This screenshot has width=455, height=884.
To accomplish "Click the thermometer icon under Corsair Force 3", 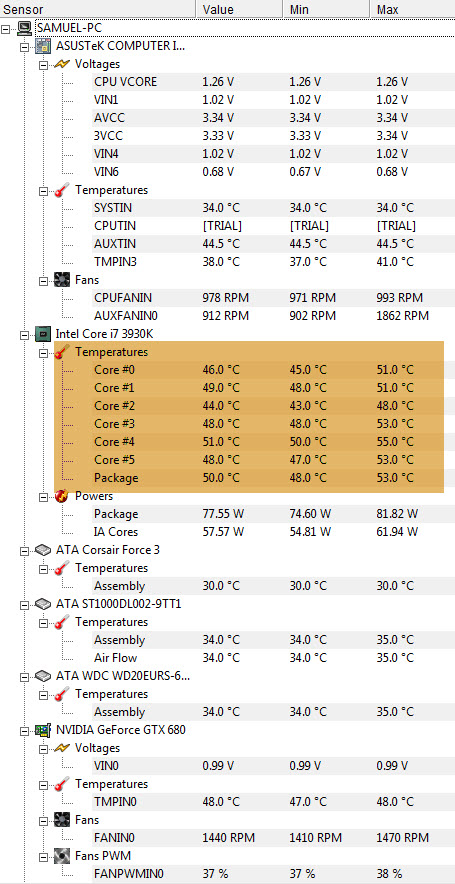I will pos(61,568).
